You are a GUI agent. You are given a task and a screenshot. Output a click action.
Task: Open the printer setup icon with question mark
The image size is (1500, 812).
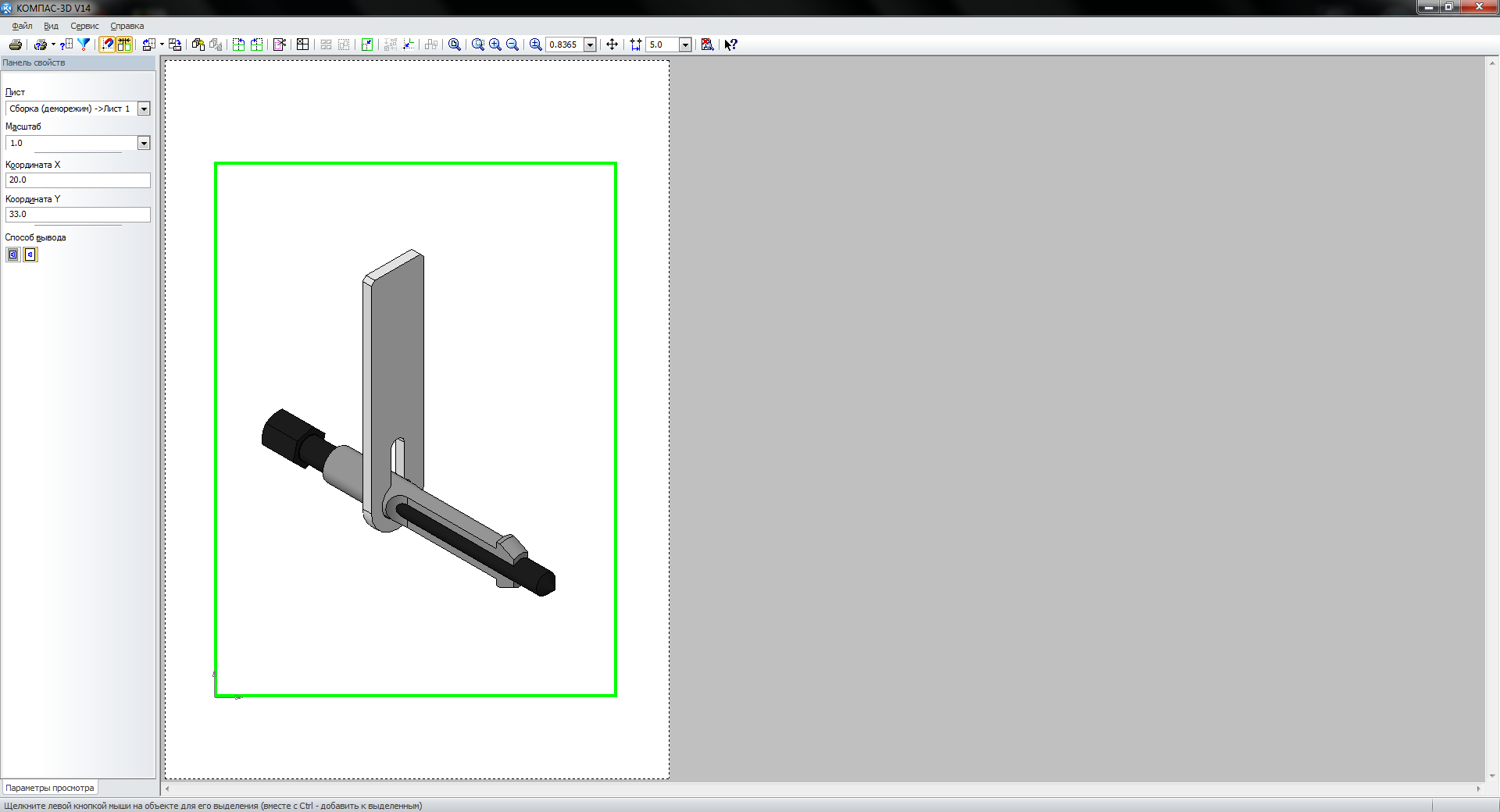point(41,45)
